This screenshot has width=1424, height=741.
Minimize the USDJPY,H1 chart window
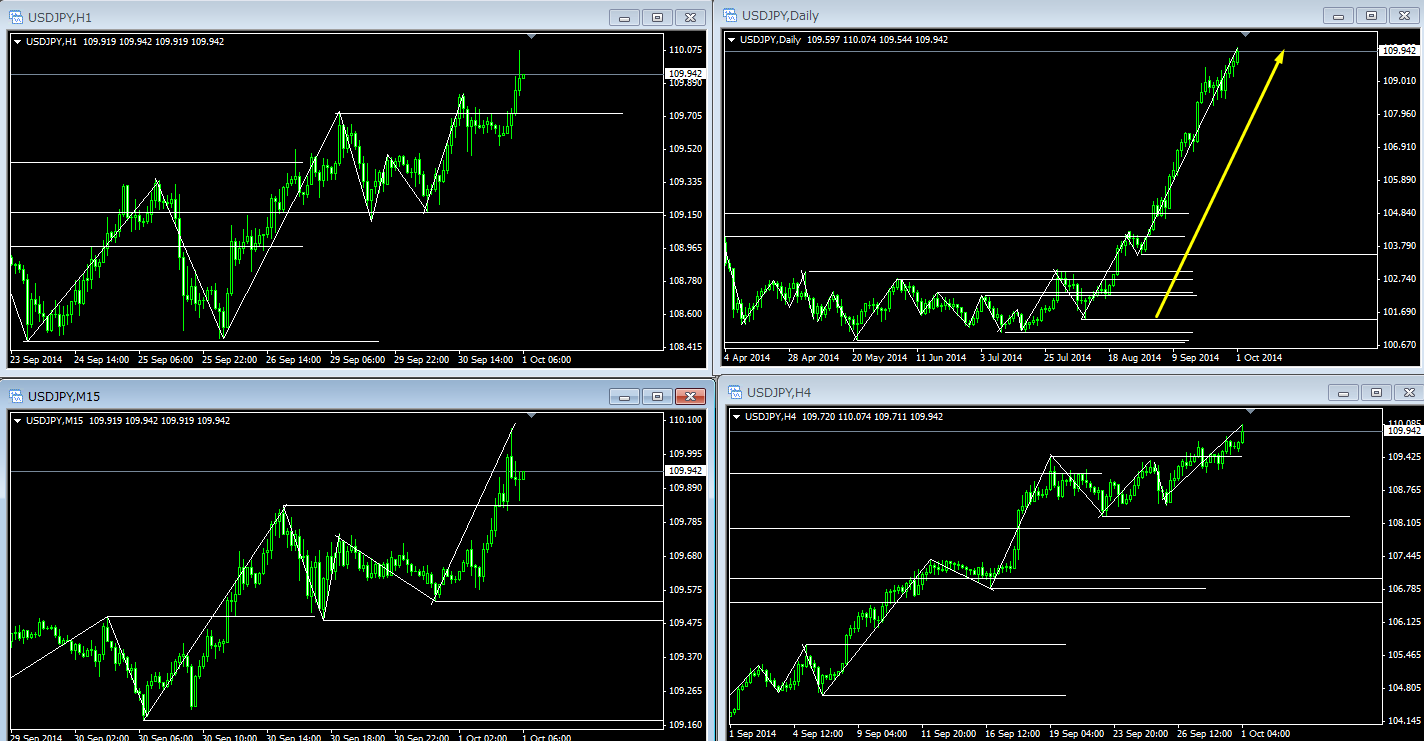[625, 17]
